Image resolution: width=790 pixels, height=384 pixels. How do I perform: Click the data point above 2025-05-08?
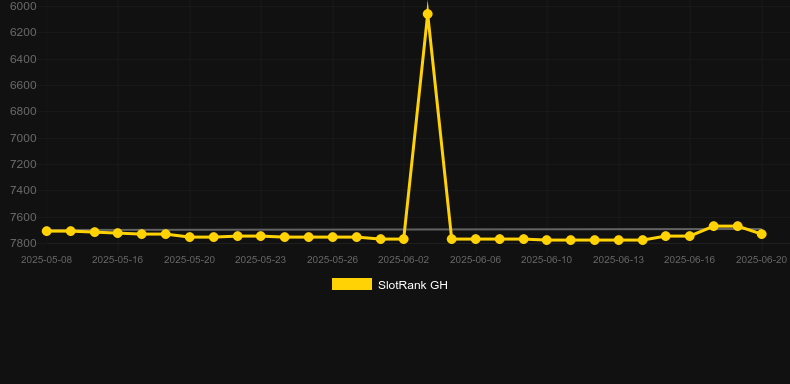(x=46, y=231)
